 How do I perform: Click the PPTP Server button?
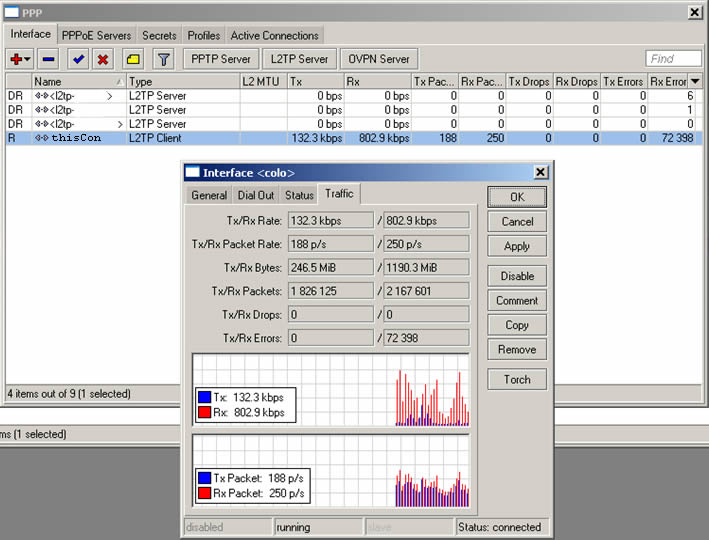point(221,59)
